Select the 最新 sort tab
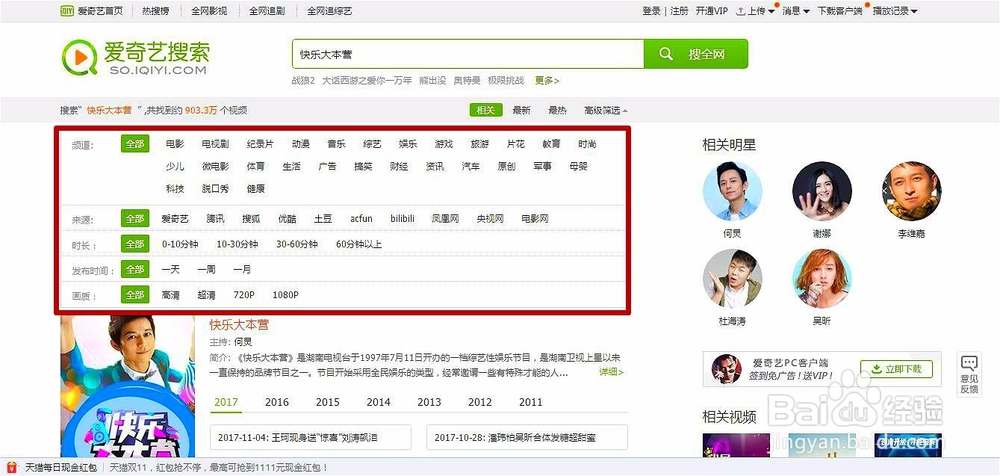Image resolution: width=1000 pixels, height=476 pixels. (521, 110)
